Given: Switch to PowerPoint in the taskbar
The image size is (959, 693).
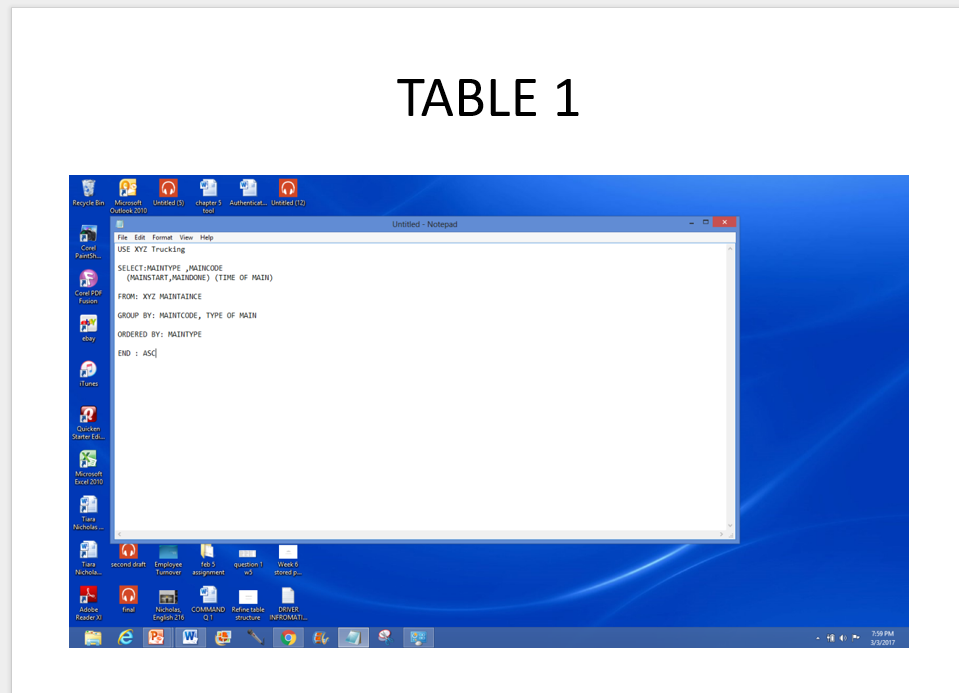Looking at the screenshot, I should [157, 637].
